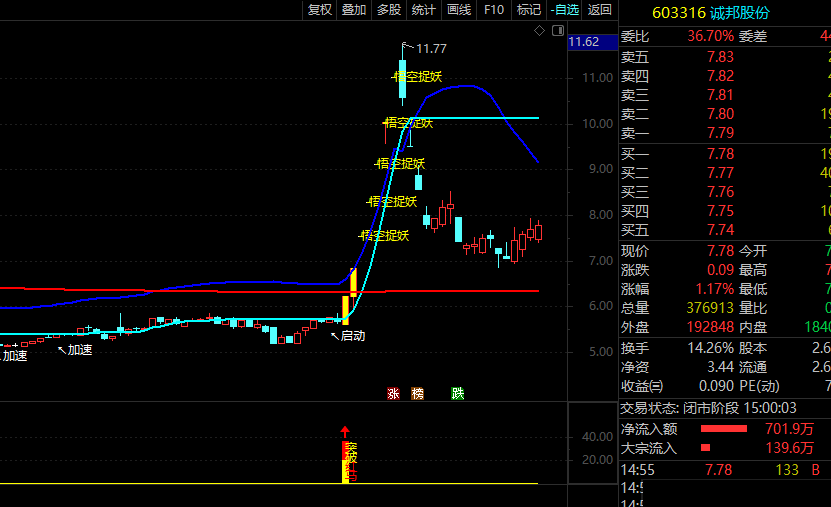Open the 叠加 overlay option
The width and height of the screenshot is (831, 507).
pos(354,10)
